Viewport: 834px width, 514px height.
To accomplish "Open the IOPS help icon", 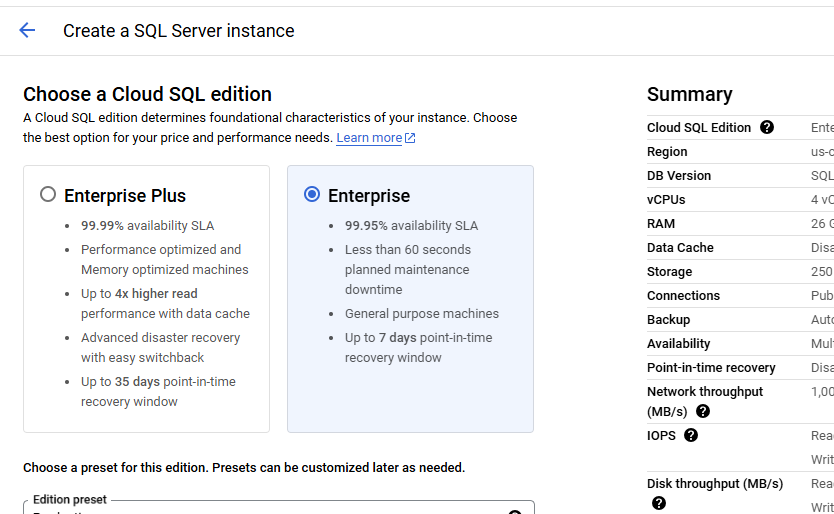I will [690, 435].
